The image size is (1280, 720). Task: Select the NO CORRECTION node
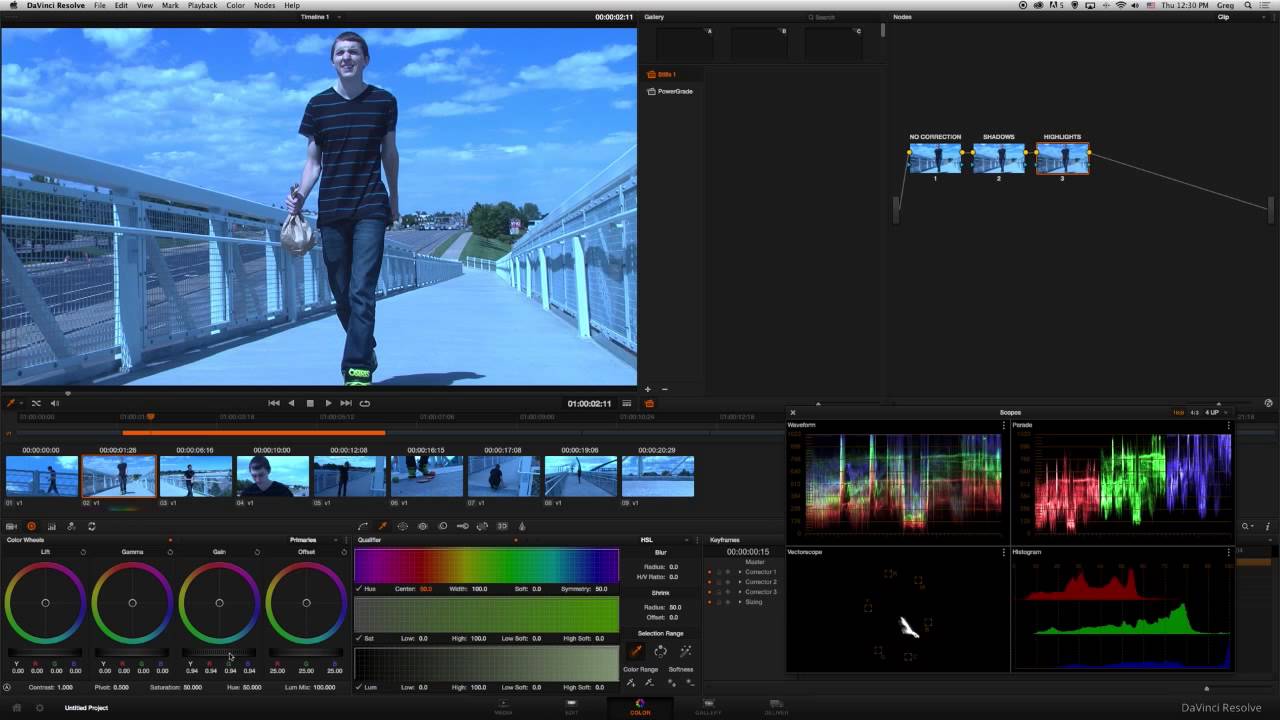[935, 158]
